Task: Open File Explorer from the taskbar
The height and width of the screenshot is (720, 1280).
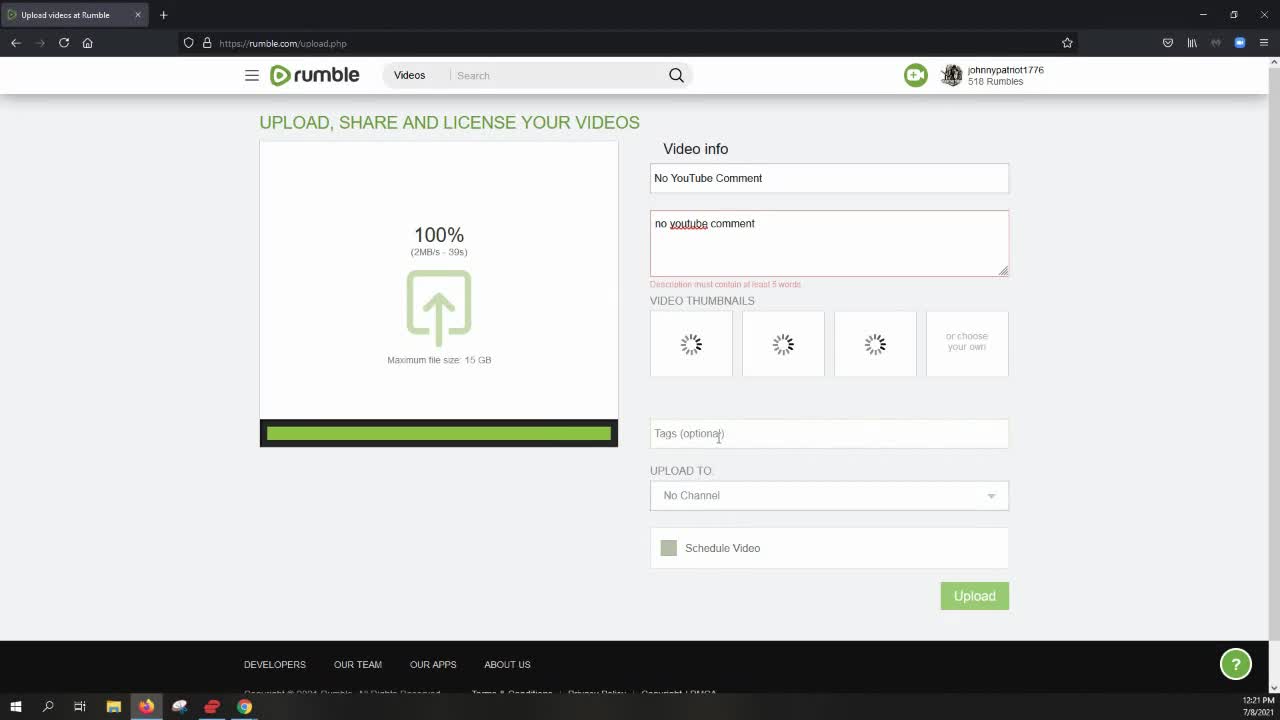Action: 114,706
